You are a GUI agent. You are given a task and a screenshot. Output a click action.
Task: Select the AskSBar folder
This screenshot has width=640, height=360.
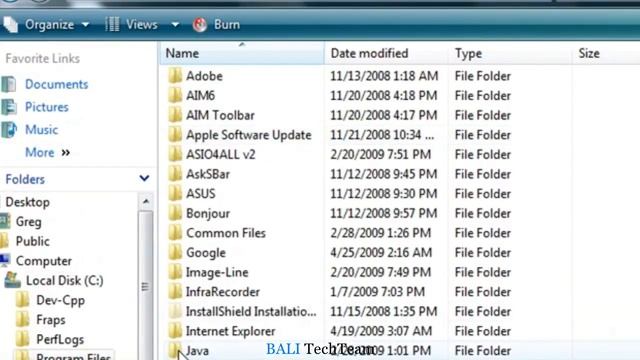point(208,174)
